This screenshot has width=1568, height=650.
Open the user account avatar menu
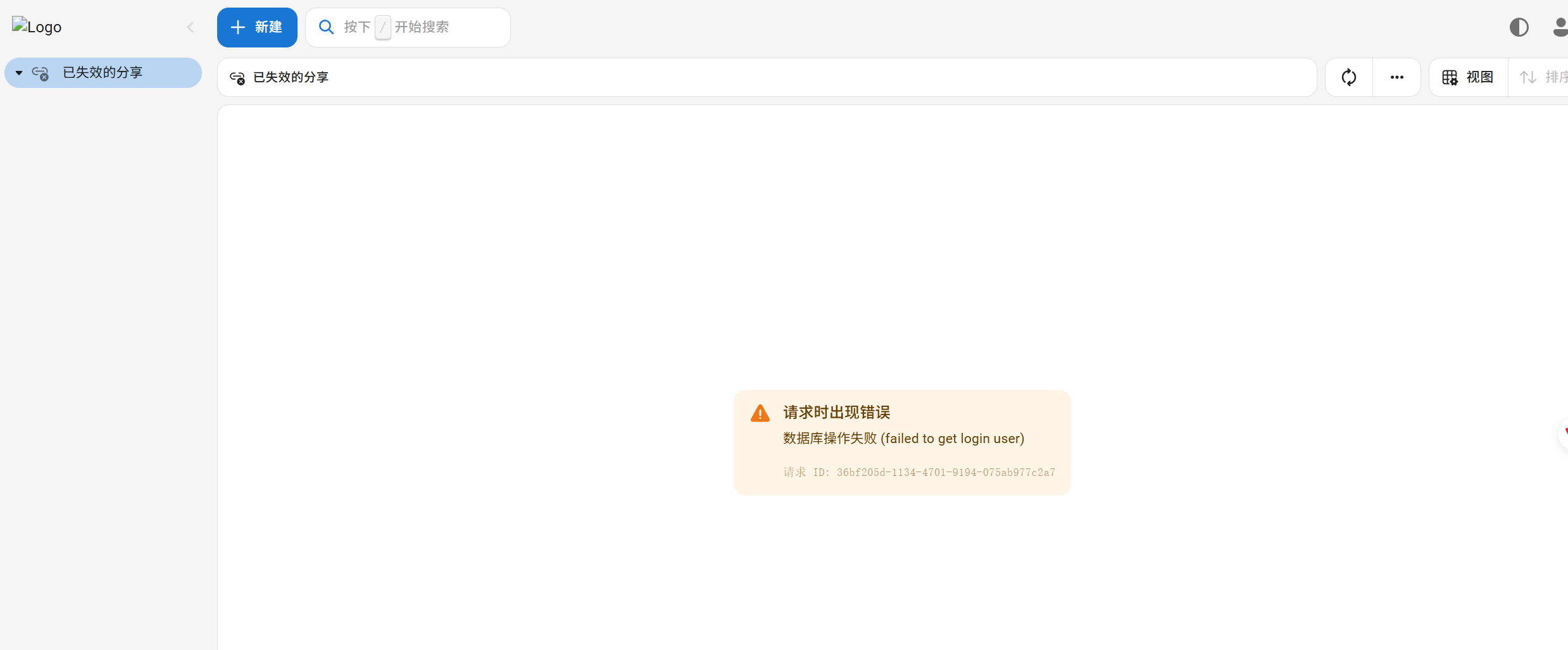[1559, 27]
